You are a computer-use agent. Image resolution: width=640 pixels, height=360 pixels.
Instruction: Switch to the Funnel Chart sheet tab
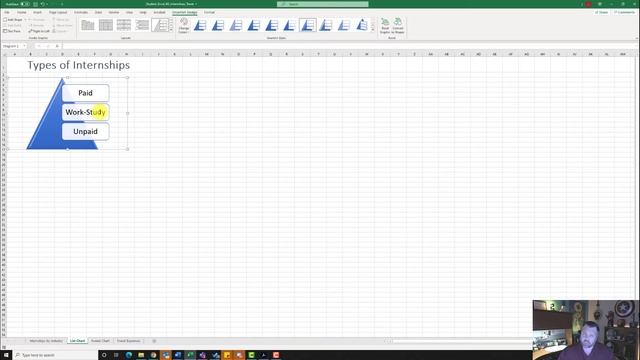(100, 341)
